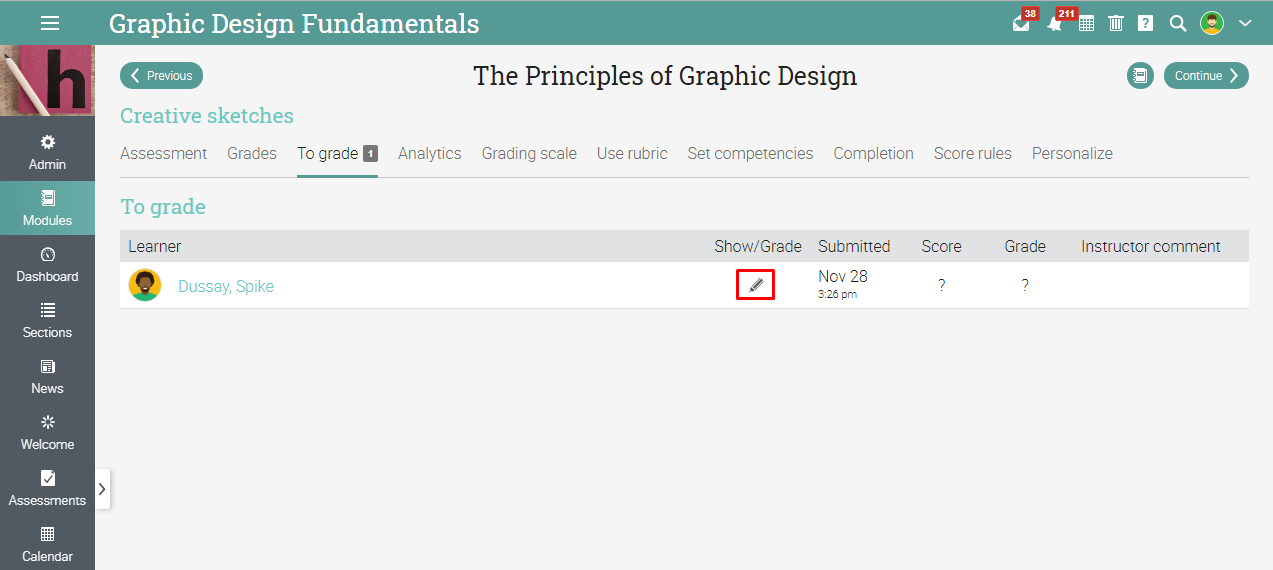1273x570 pixels.
Task: Open the trash bin icon
Action: pyautogui.click(x=1116, y=23)
